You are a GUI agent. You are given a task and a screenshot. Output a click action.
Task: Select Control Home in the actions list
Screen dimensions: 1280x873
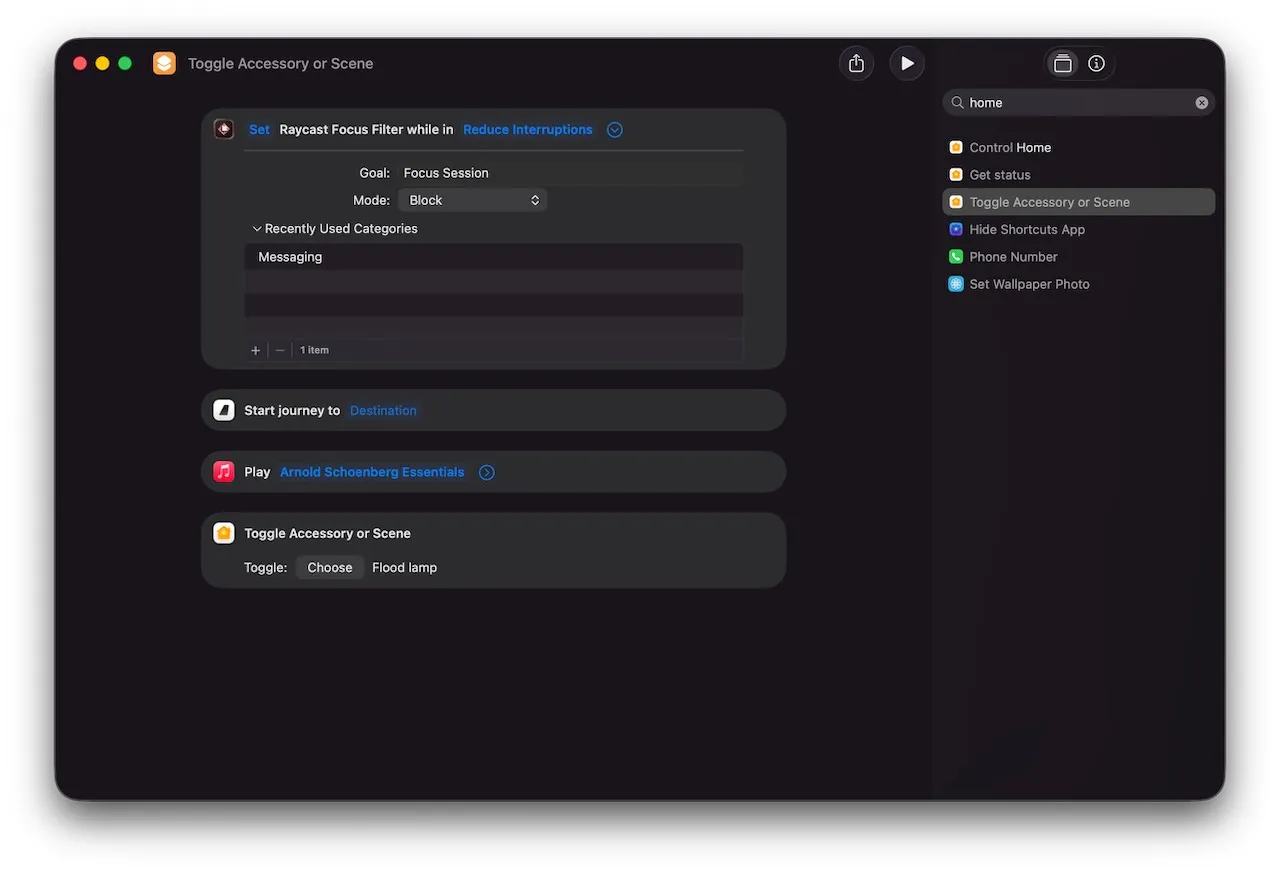[x=1009, y=147]
